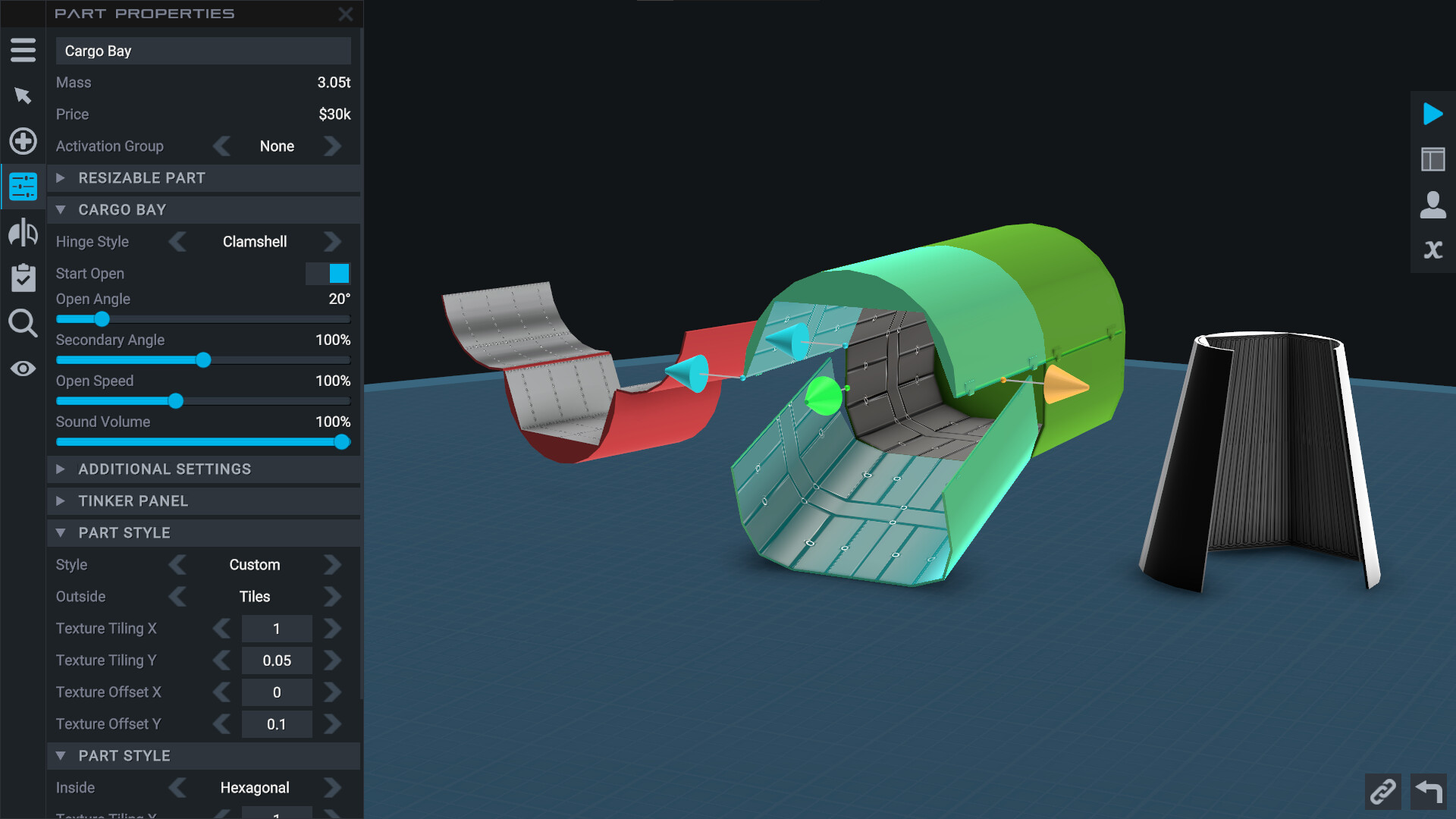Click the link icon in bottom right
This screenshot has height=819, width=1456.
pos(1383,792)
